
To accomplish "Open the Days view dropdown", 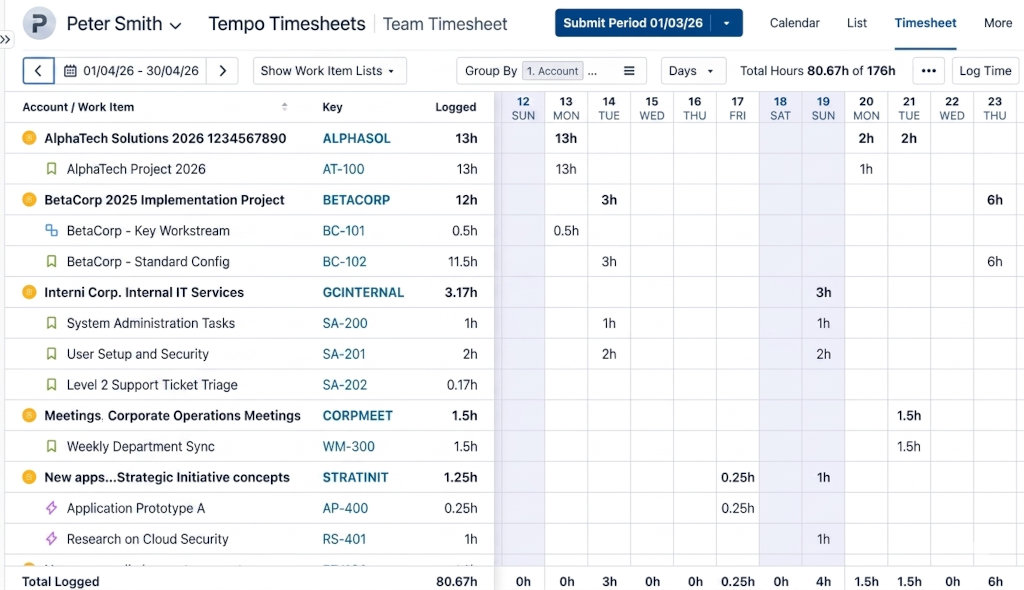I will coord(693,71).
